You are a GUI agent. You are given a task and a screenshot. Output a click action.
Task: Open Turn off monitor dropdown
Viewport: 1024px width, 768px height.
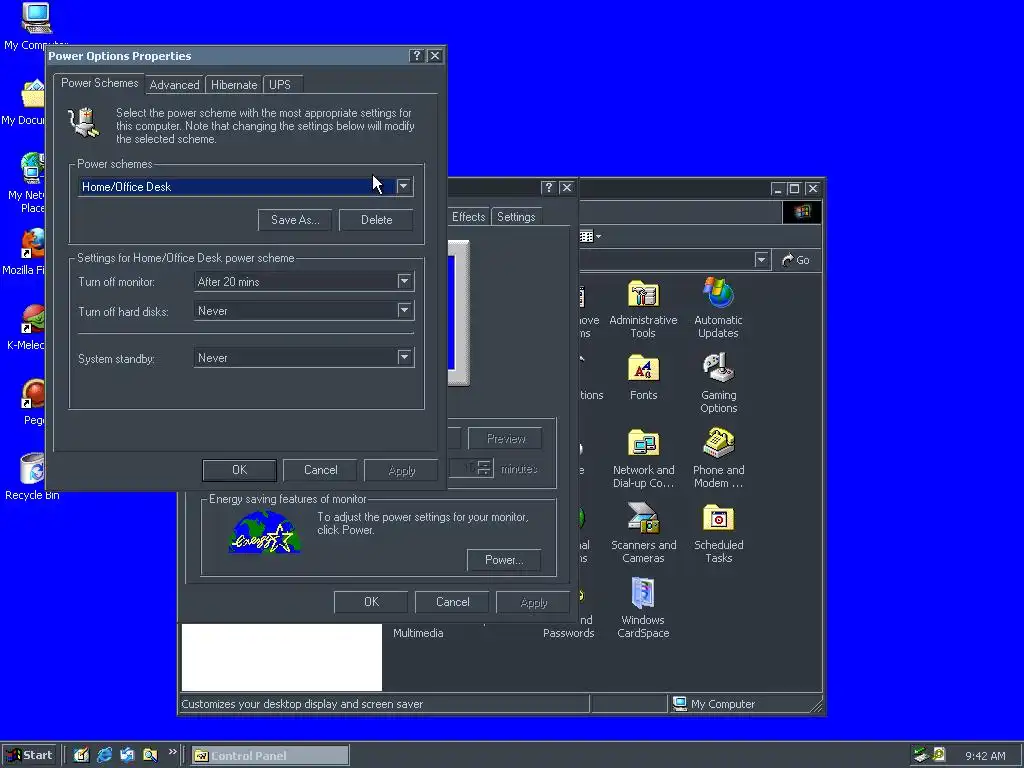tap(404, 281)
